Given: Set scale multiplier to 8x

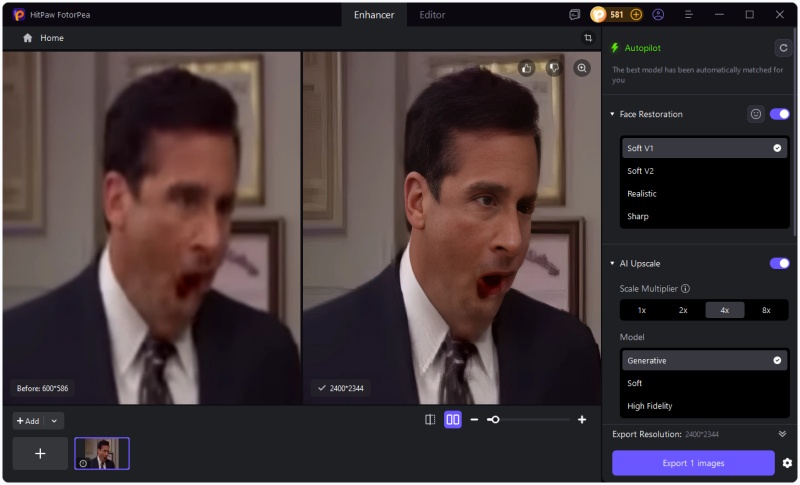Looking at the screenshot, I should pyautogui.click(x=766, y=310).
